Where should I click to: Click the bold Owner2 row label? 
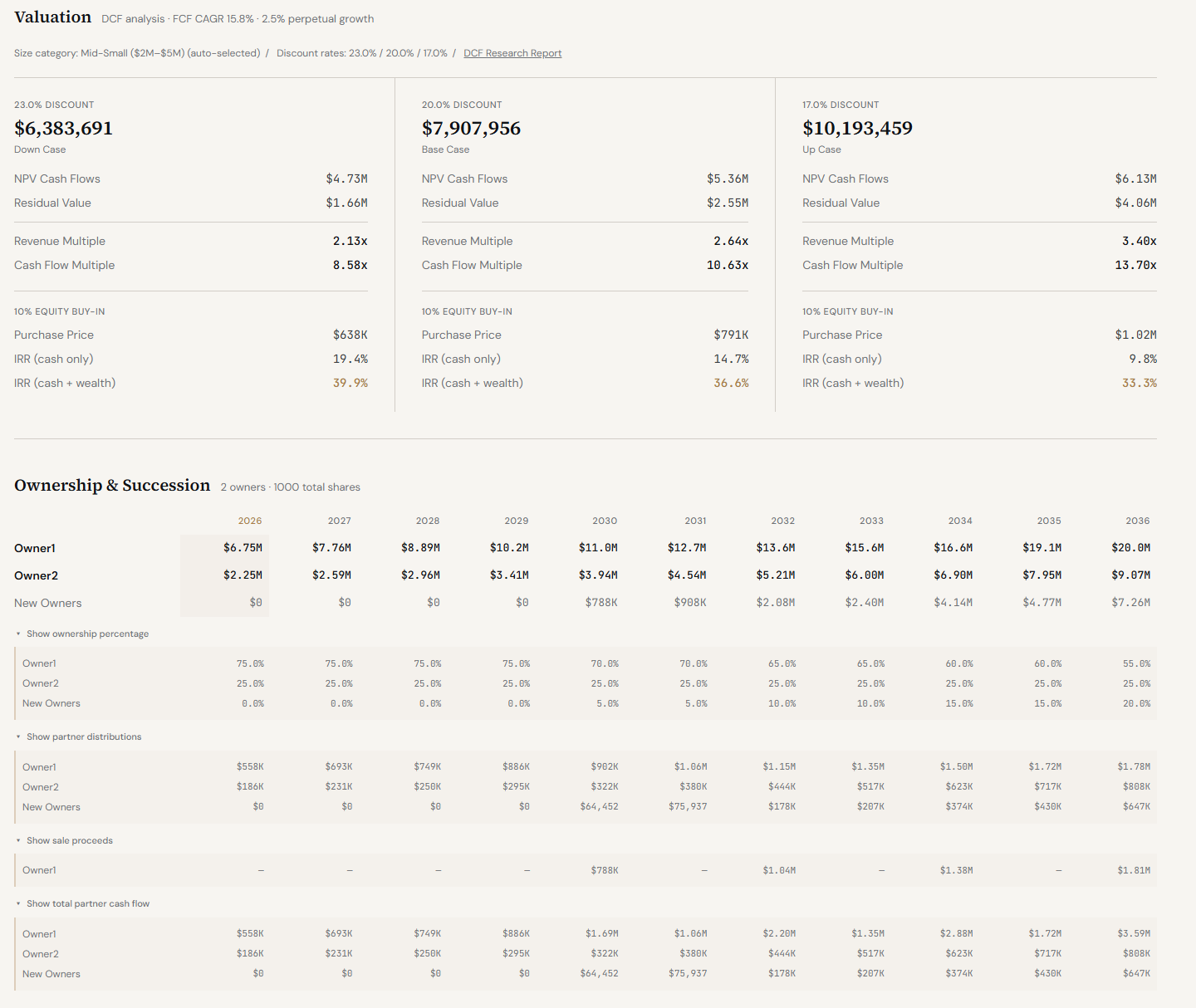tap(36, 575)
